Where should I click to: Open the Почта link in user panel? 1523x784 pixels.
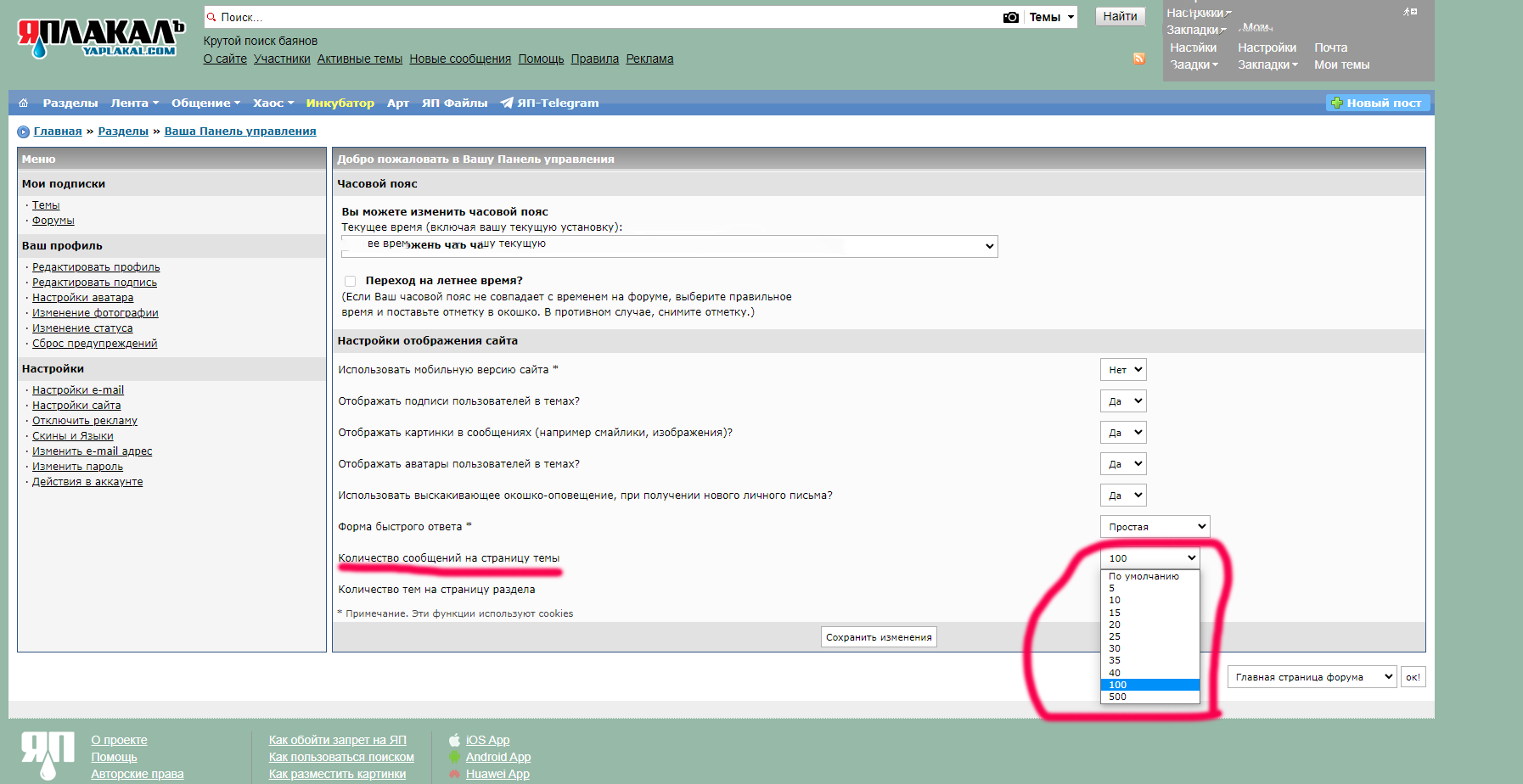(1330, 48)
